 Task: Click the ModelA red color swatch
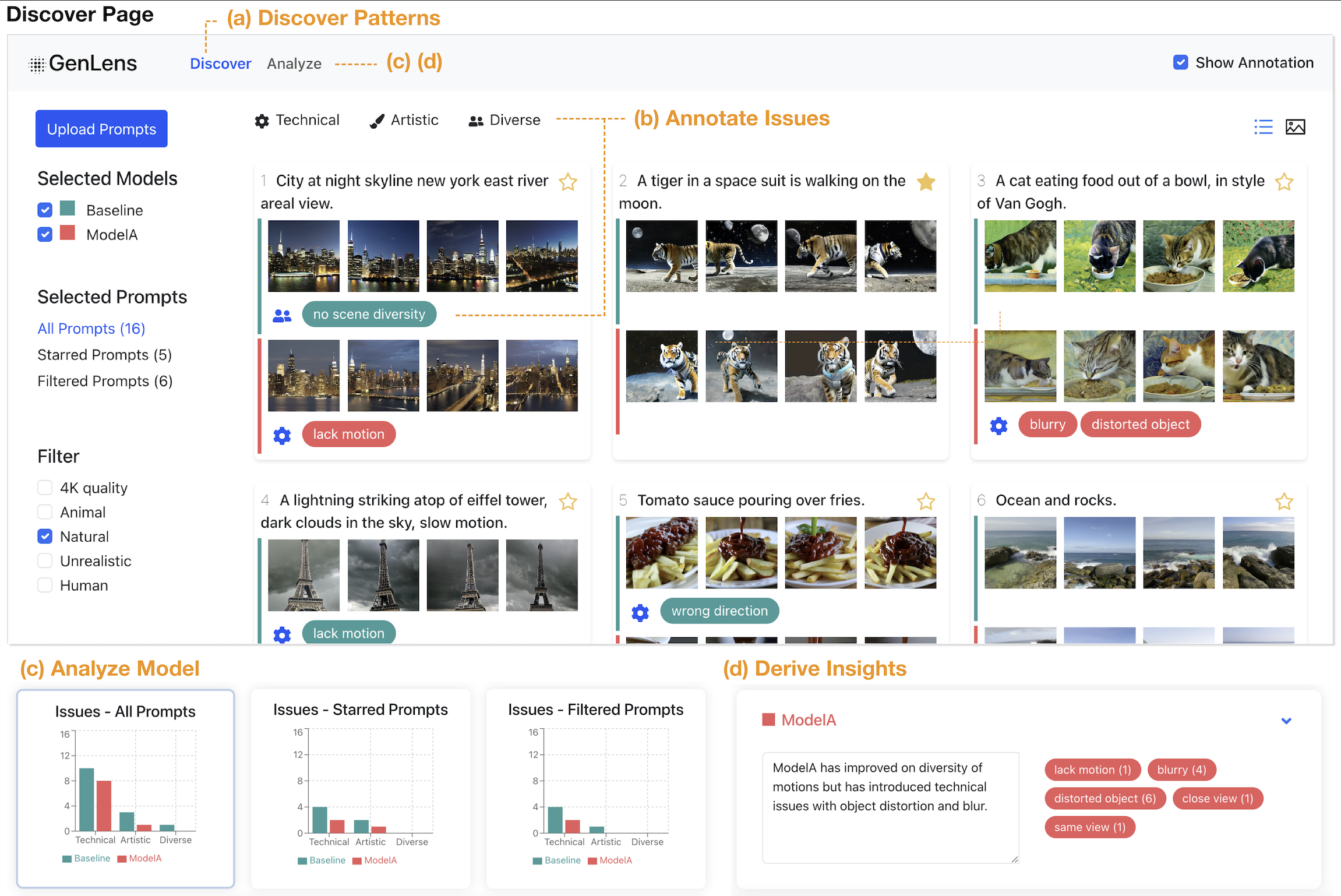click(x=68, y=233)
